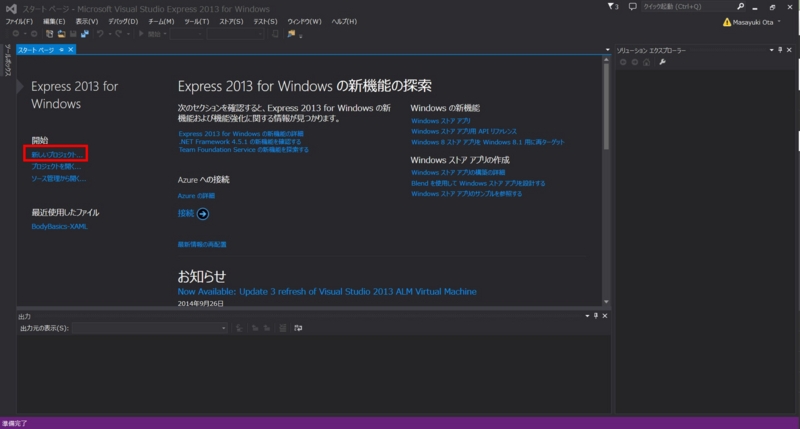Click the Open File folder toolbar icon
The height and width of the screenshot is (429, 800).
61,34
